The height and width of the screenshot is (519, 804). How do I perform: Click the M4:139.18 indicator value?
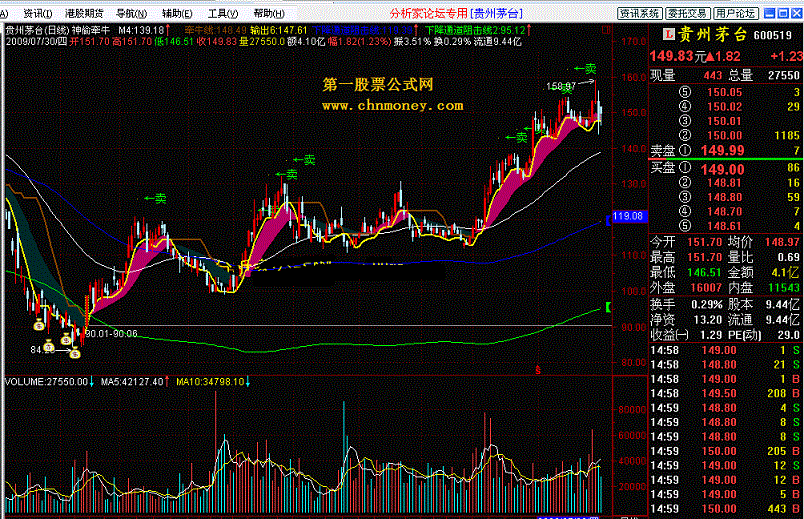pos(141,31)
